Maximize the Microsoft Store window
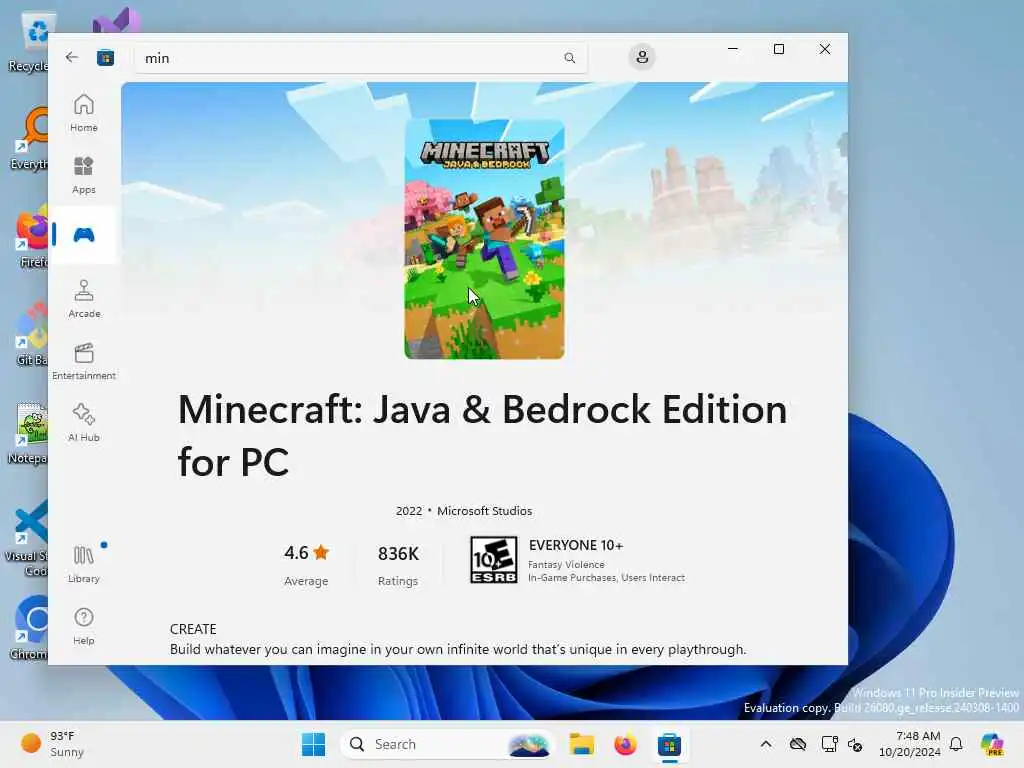 pyautogui.click(x=778, y=49)
